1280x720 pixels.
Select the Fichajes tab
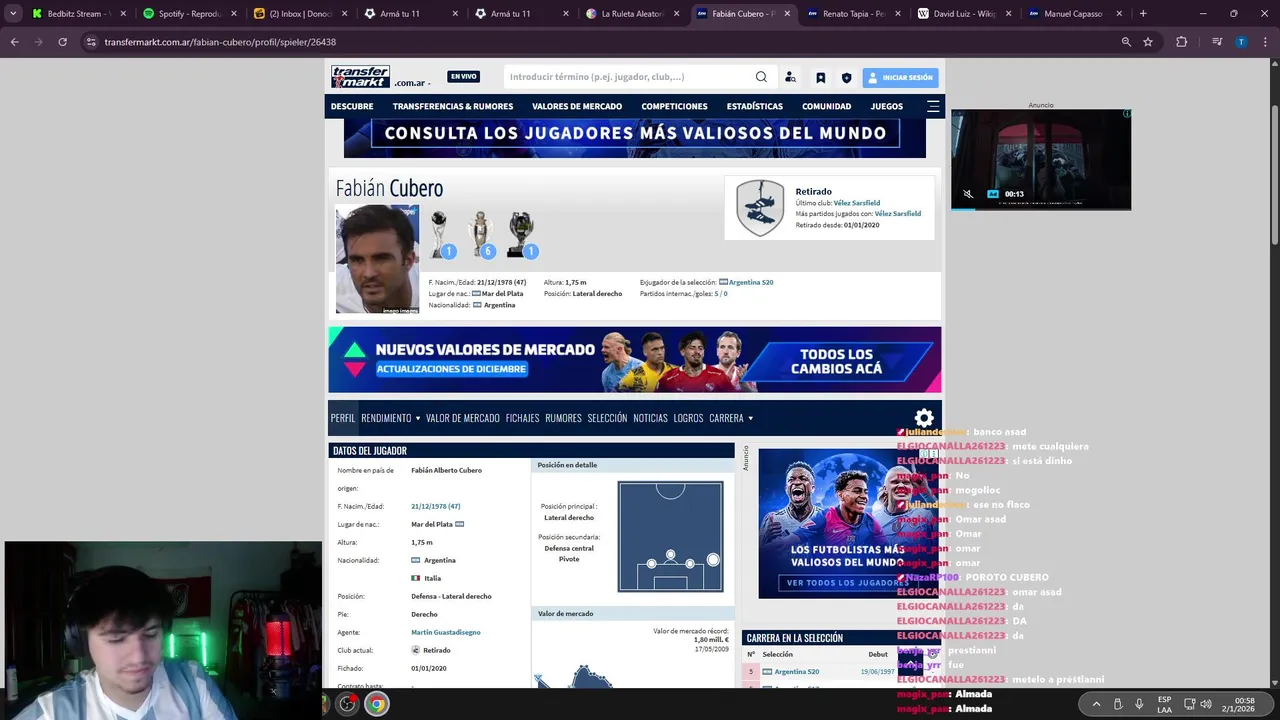(x=522, y=418)
